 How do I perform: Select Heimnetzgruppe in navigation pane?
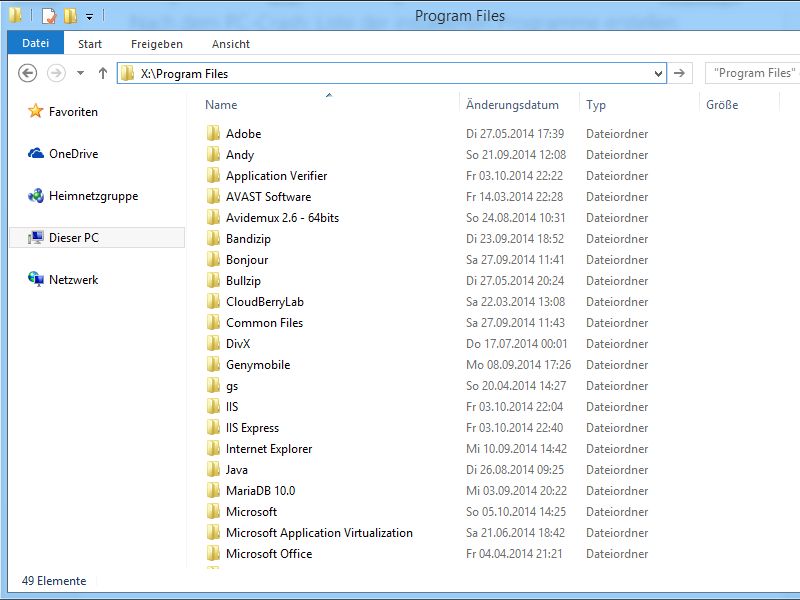pyautogui.click(x=93, y=196)
